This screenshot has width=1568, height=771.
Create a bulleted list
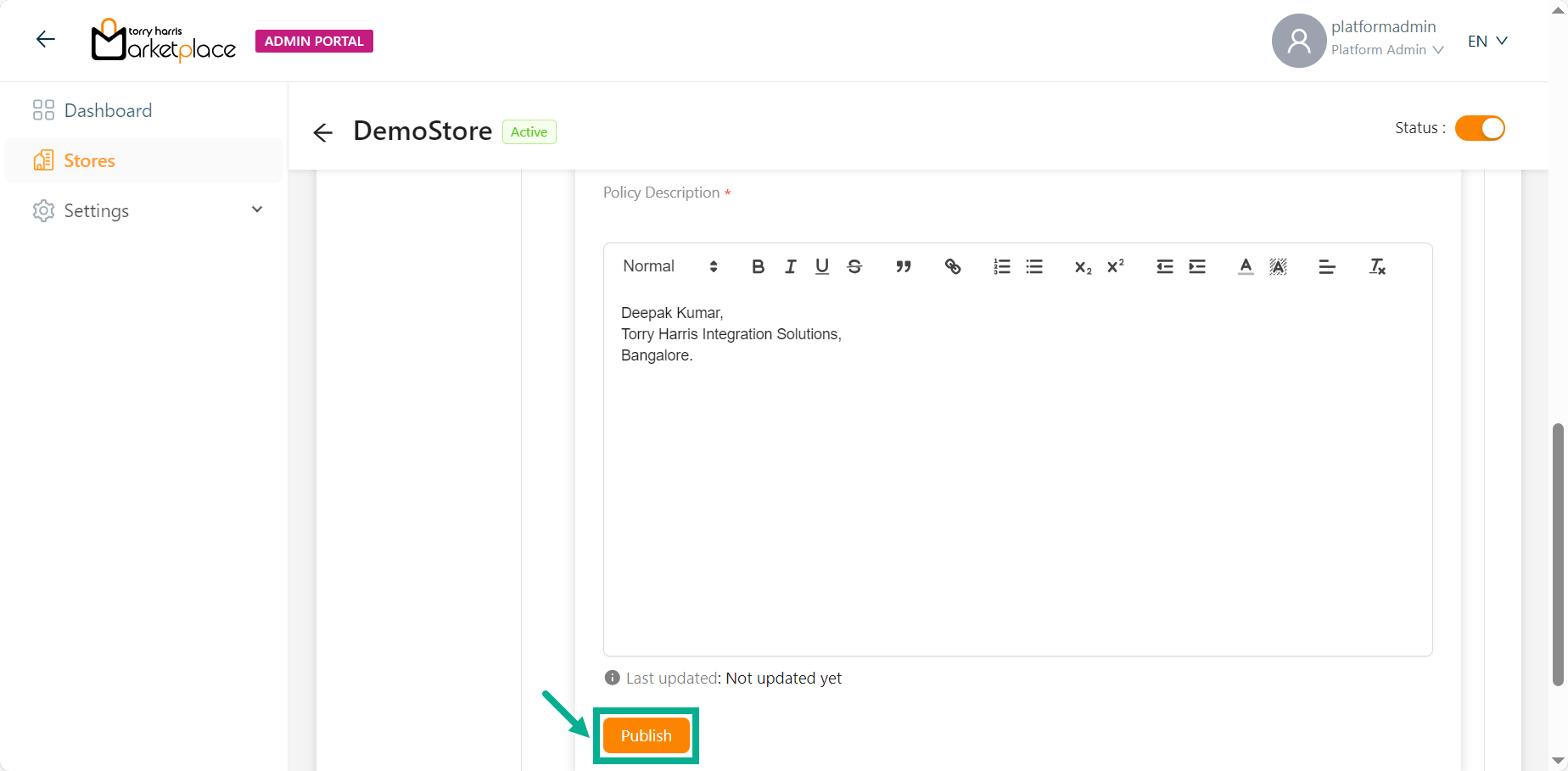pyautogui.click(x=1033, y=267)
